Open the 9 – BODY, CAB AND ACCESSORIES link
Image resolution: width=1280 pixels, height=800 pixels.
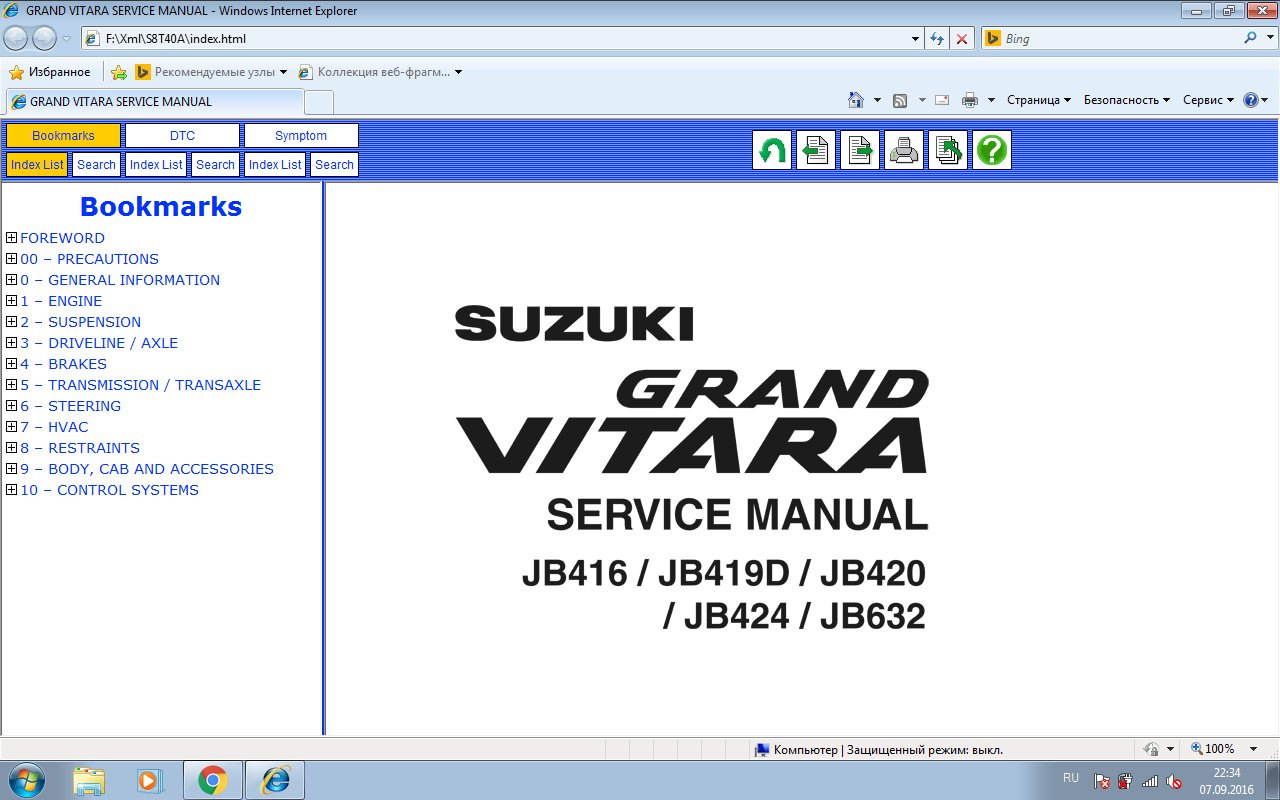tap(147, 469)
